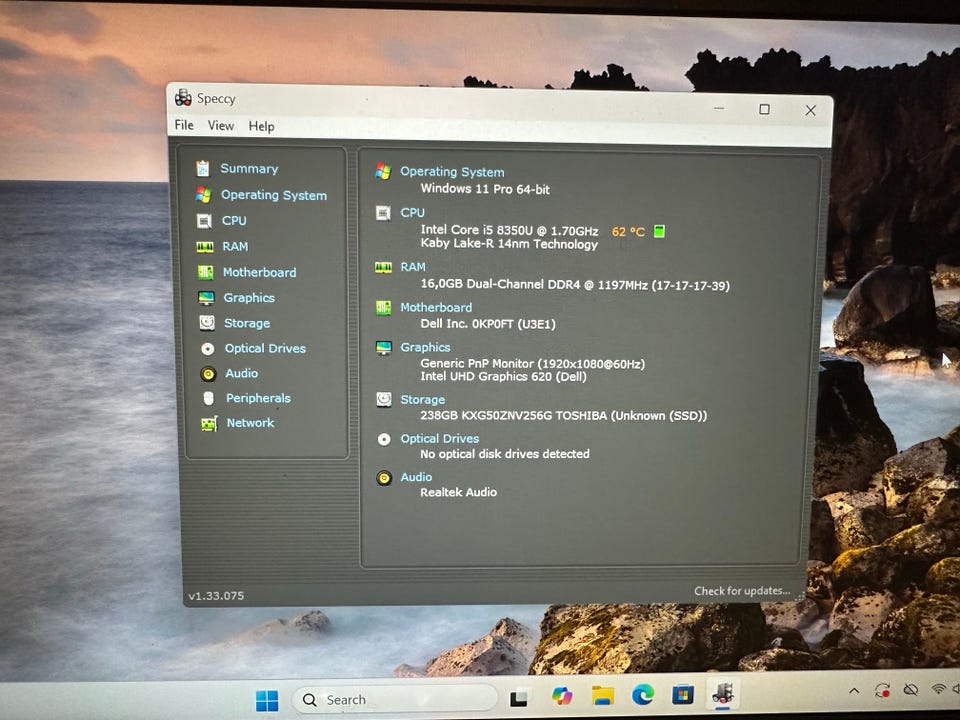Open Network section in the sidebar
The height and width of the screenshot is (720, 960).
(x=250, y=422)
